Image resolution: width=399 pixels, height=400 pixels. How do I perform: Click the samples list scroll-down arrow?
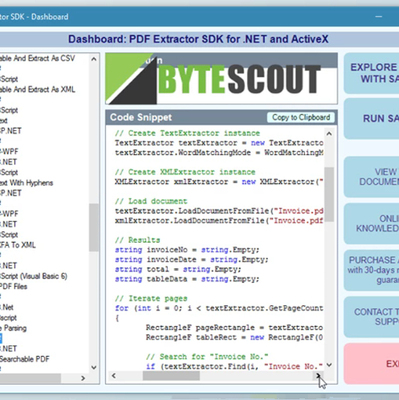coord(94,368)
